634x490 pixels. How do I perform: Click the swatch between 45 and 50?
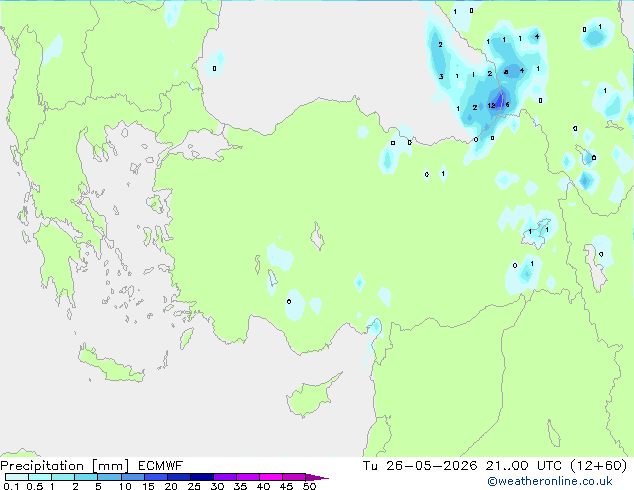pos(294,477)
